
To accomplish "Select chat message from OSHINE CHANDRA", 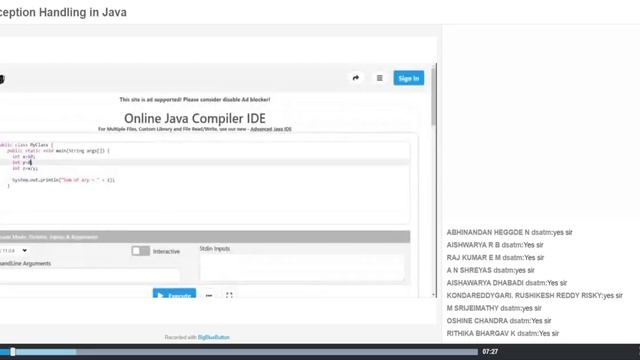I will click(x=499, y=321).
